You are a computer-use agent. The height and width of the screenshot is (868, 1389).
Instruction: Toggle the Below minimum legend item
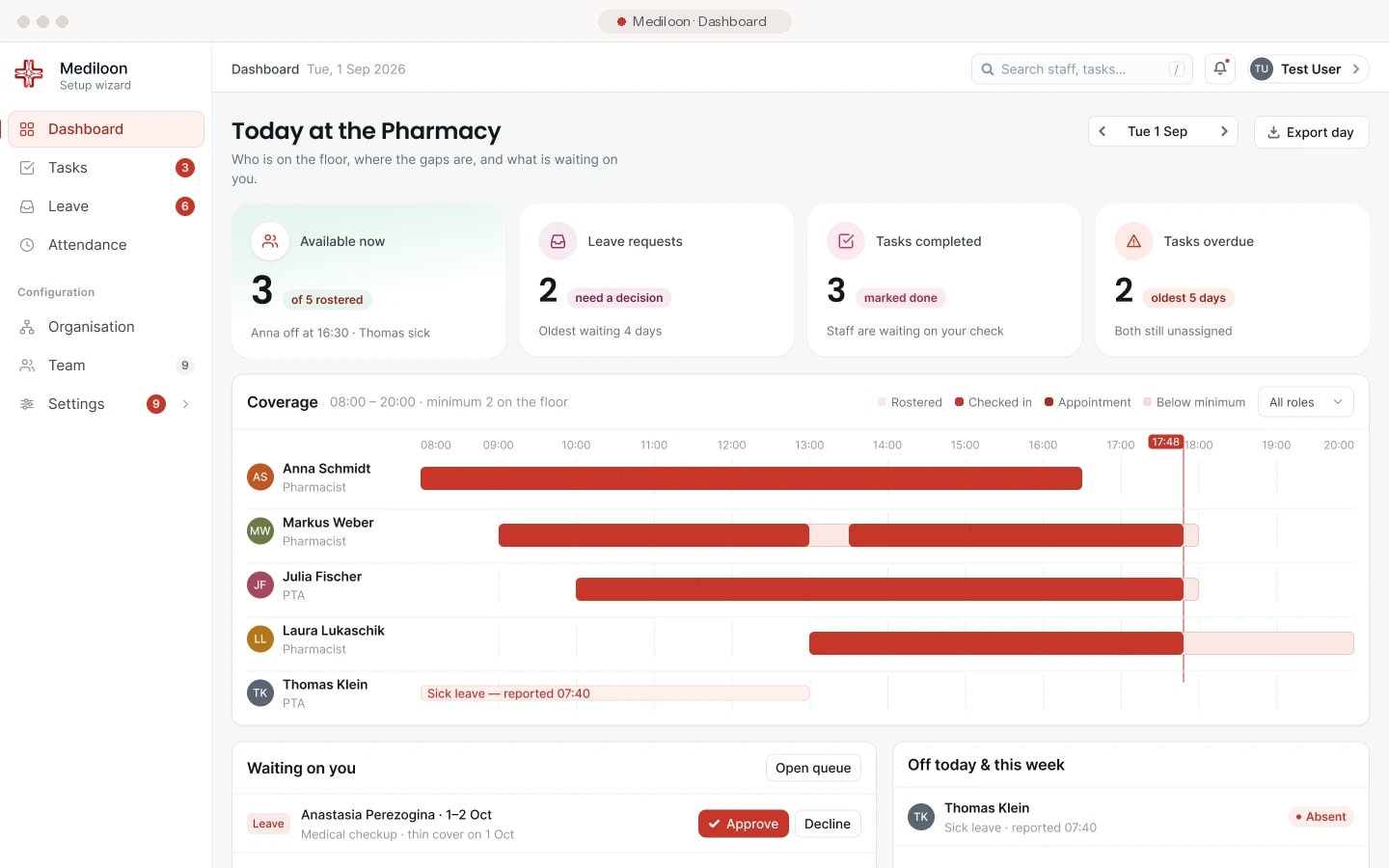[1194, 402]
